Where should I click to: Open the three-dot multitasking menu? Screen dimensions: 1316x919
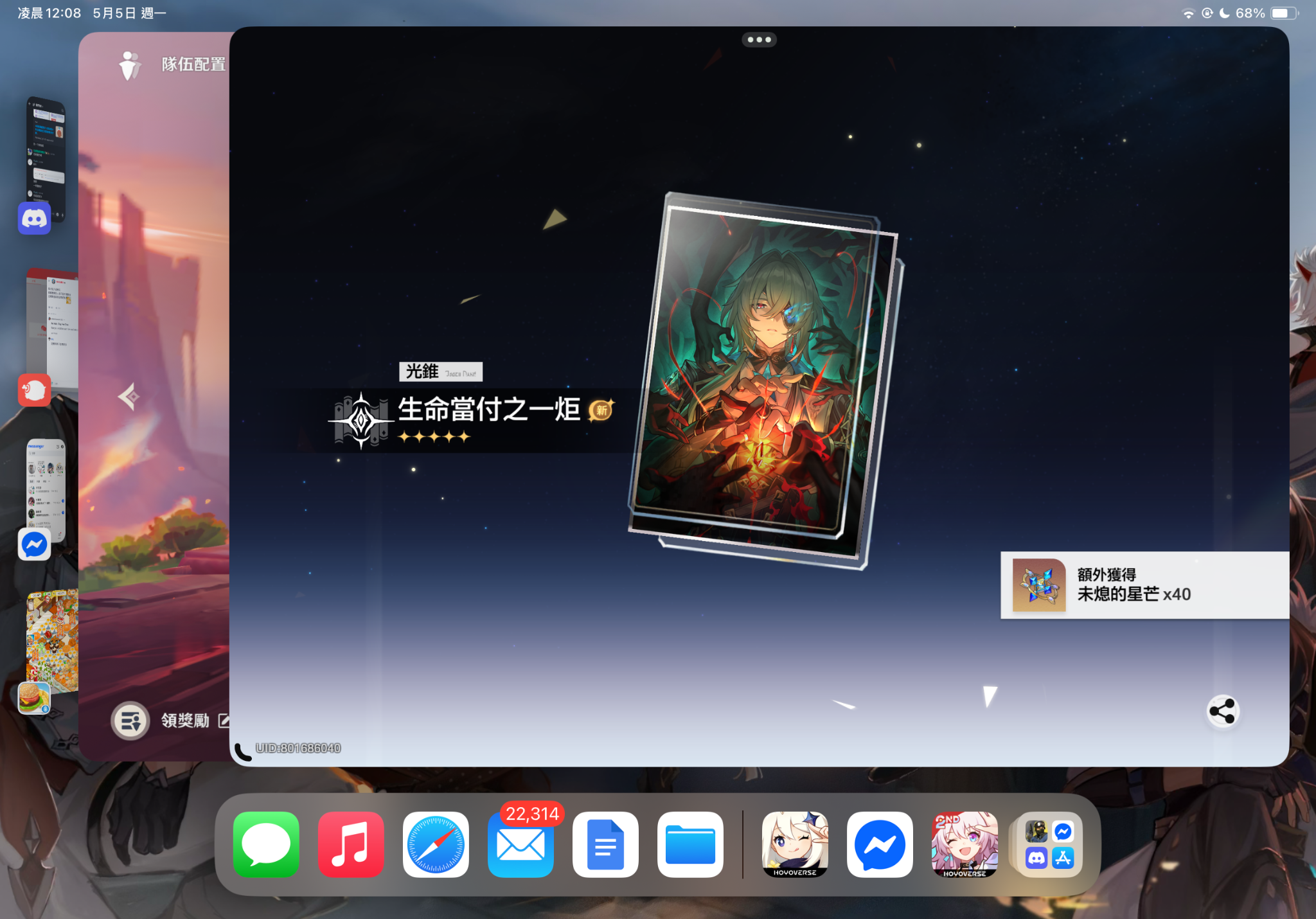pos(759,40)
